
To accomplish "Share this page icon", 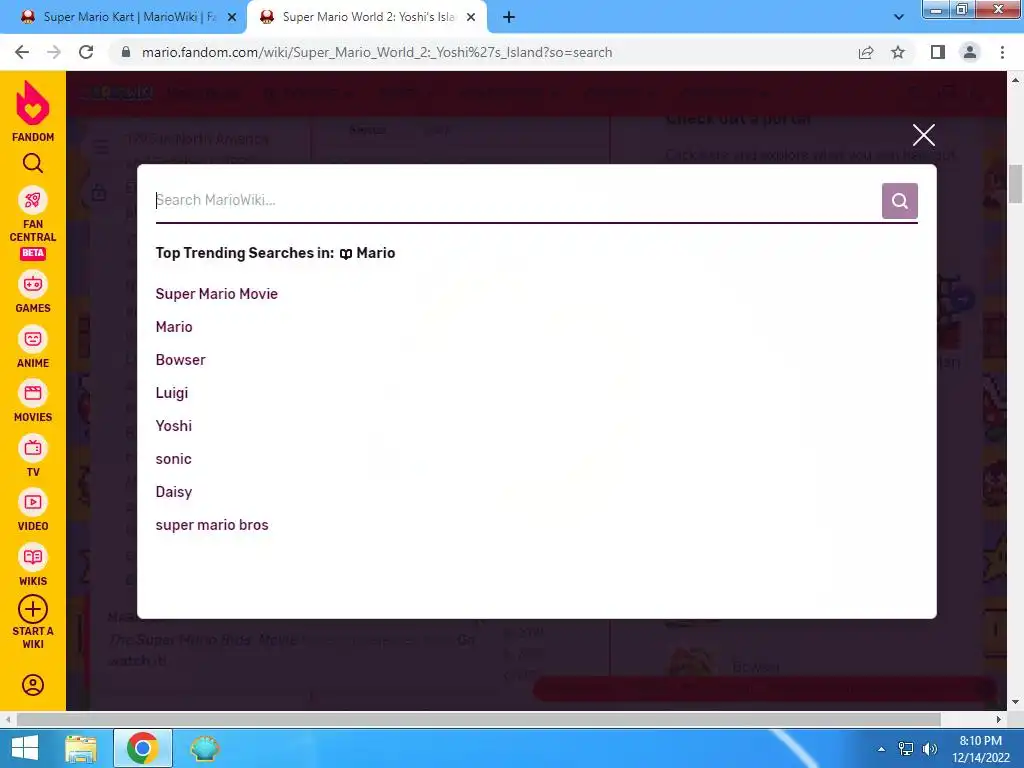I will [866, 52].
